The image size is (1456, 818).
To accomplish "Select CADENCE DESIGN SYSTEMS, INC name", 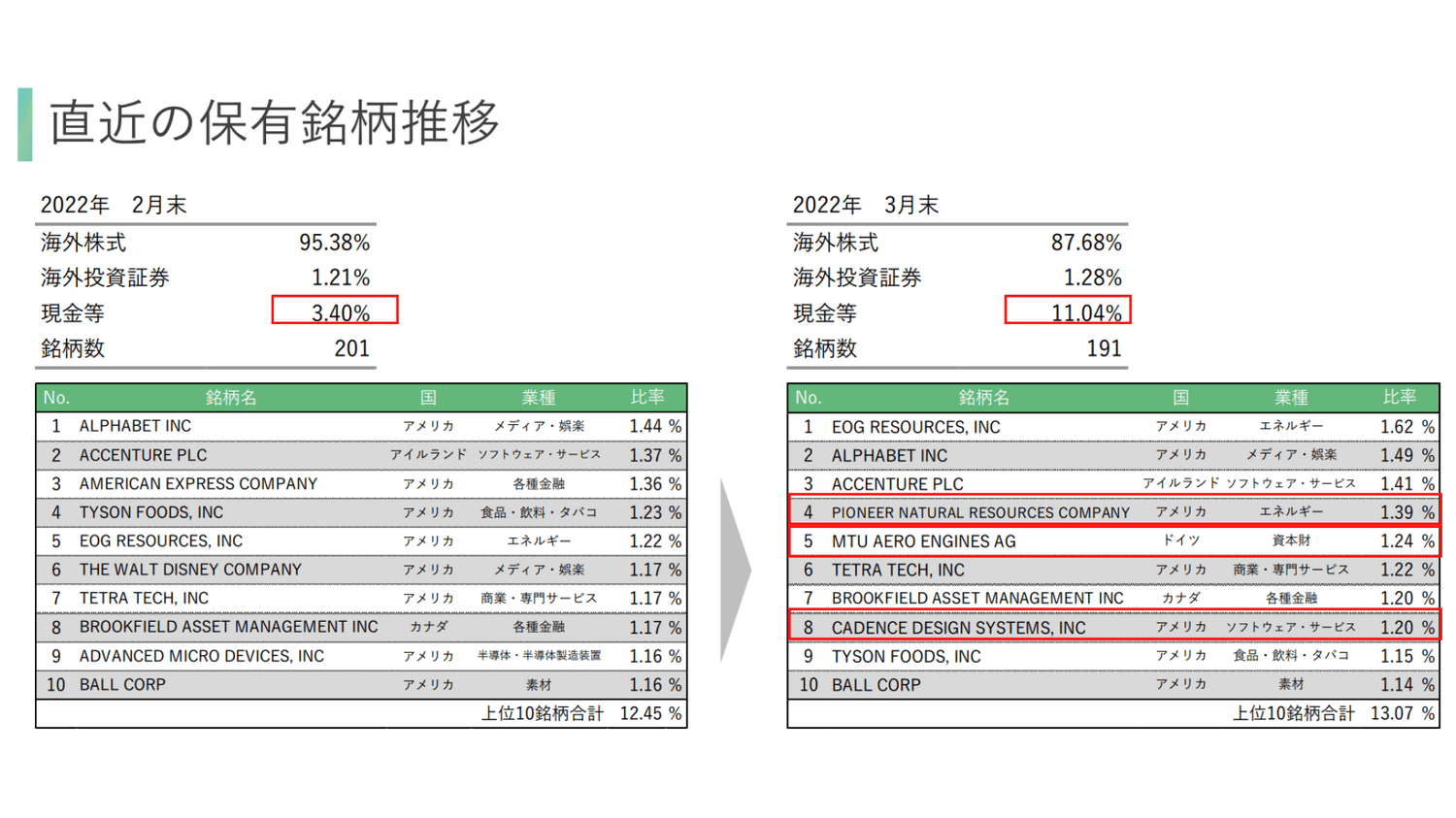I will [958, 628].
